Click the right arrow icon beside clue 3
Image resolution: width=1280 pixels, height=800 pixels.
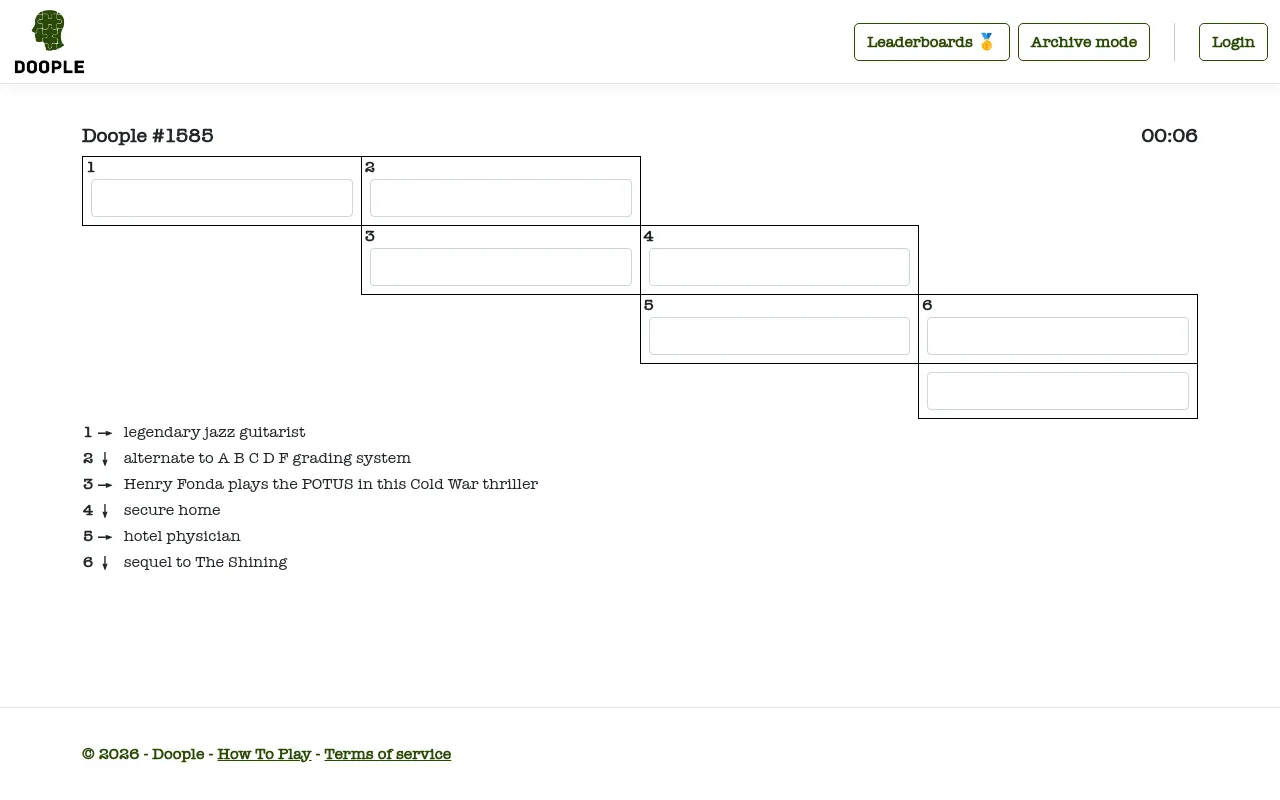(105, 485)
